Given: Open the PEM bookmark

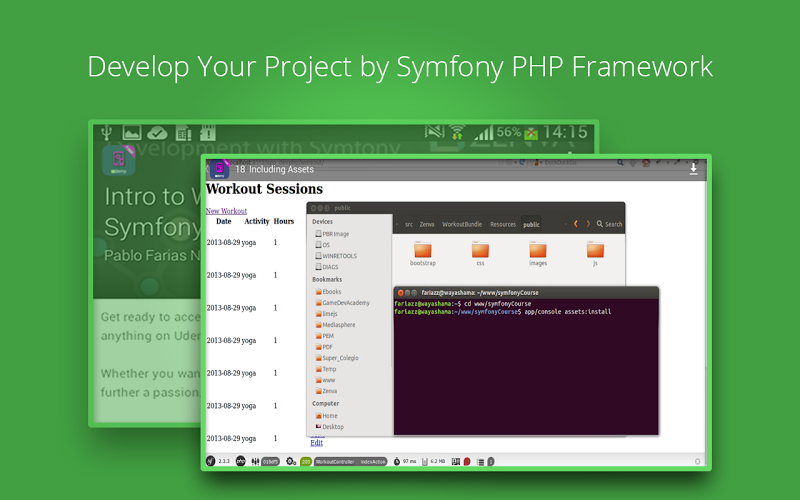Looking at the screenshot, I should 324,336.
